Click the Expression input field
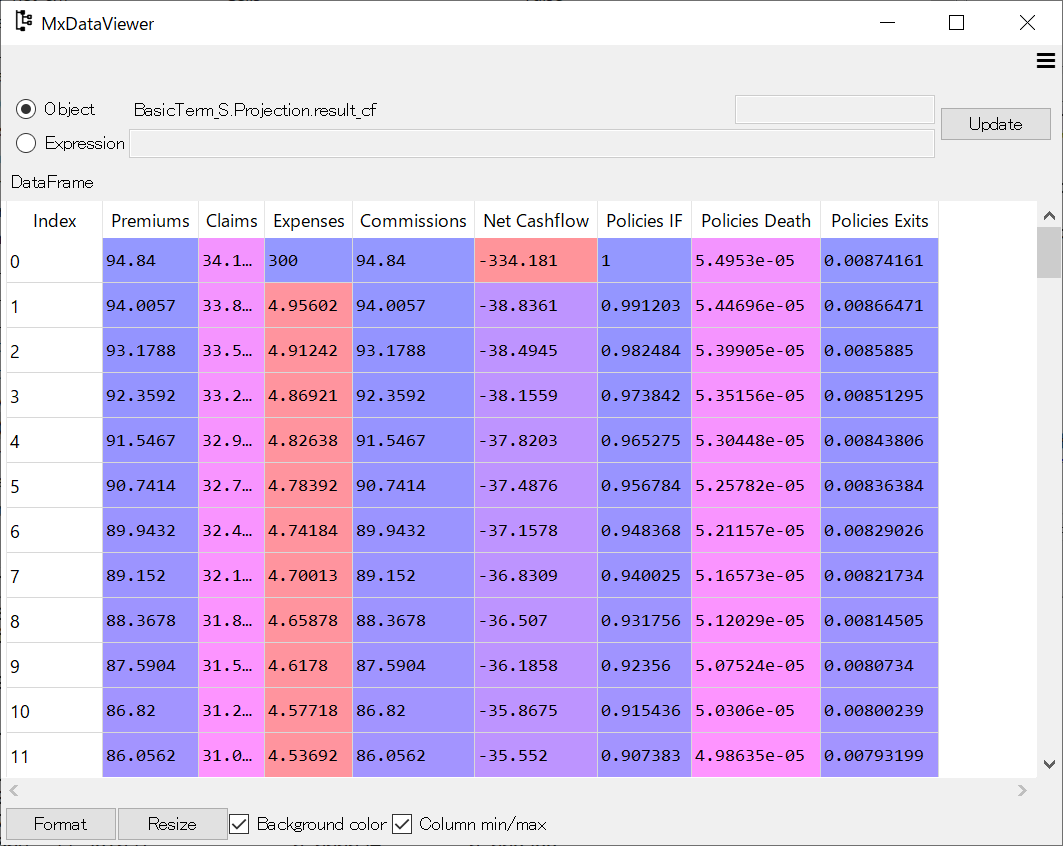This screenshot has height=846, width=1063. click(532, 144)
